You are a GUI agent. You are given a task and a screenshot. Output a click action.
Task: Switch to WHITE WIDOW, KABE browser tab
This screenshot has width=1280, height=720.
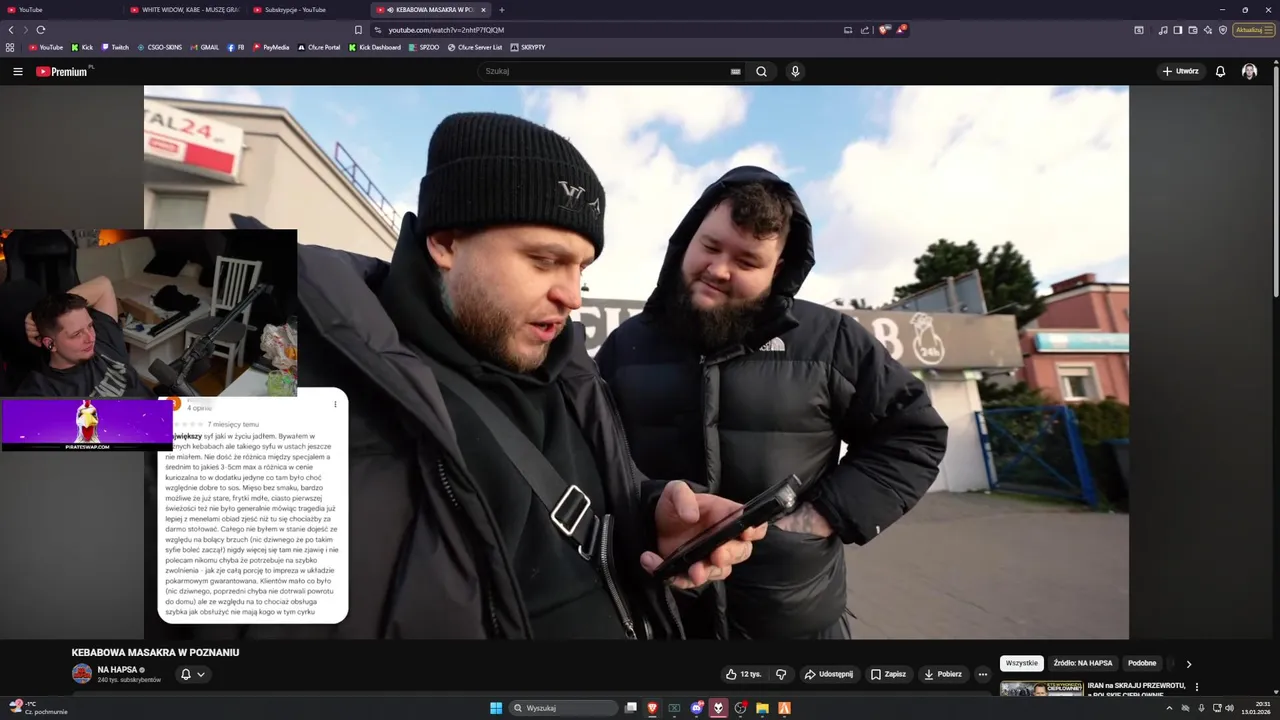[x=184, y=10]
